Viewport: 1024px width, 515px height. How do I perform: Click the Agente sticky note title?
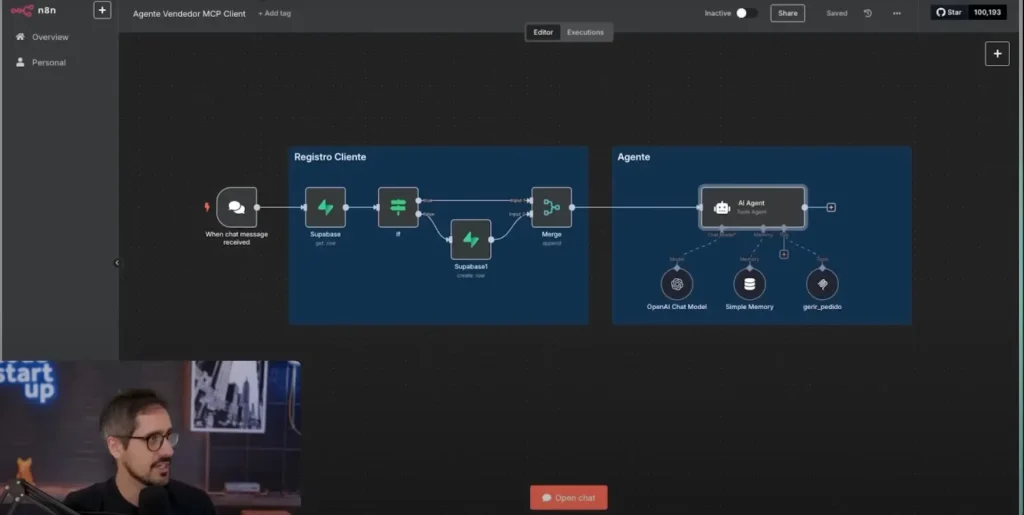[x=633, y=157]
